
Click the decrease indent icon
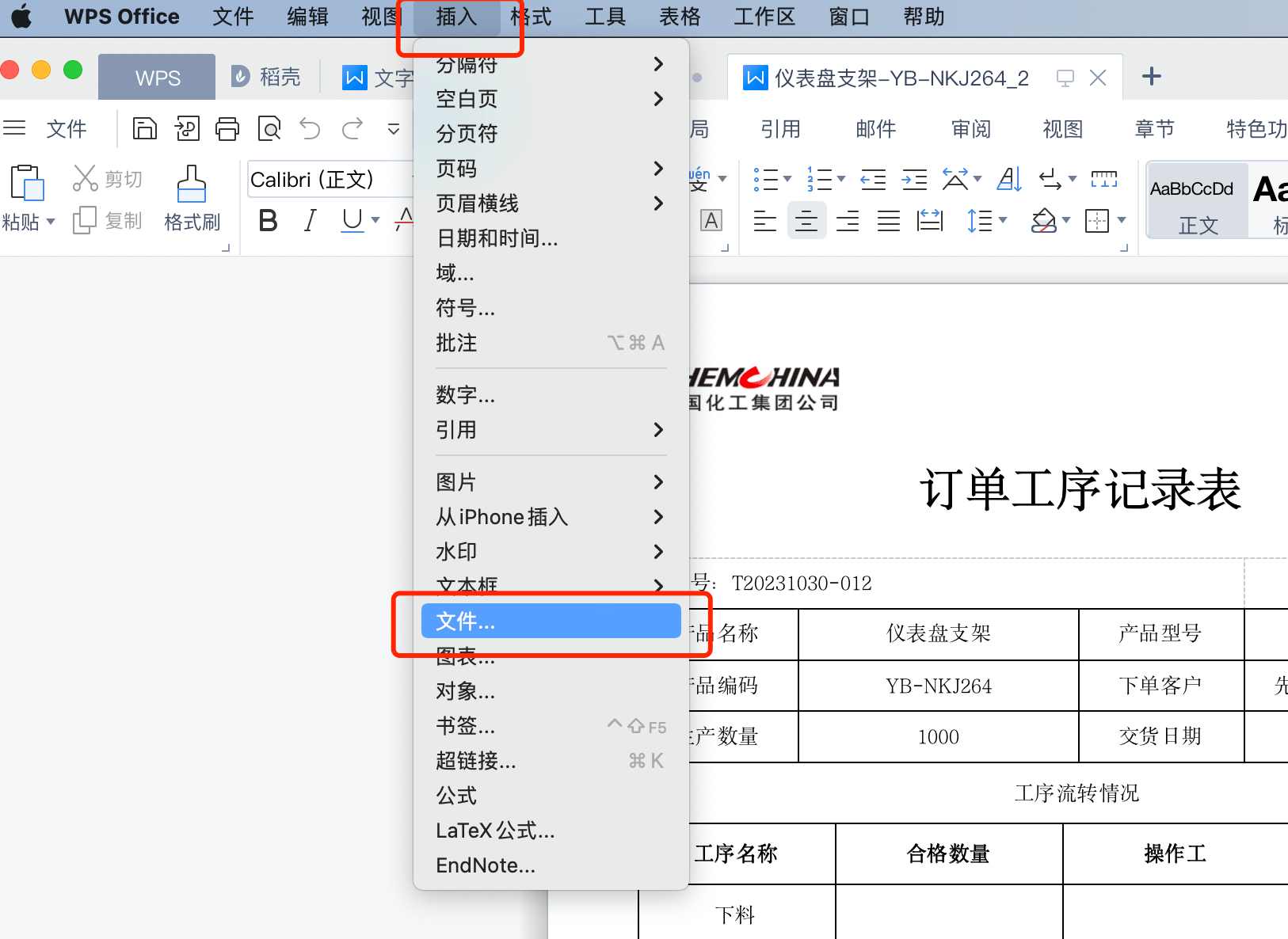tap(872, 181)
